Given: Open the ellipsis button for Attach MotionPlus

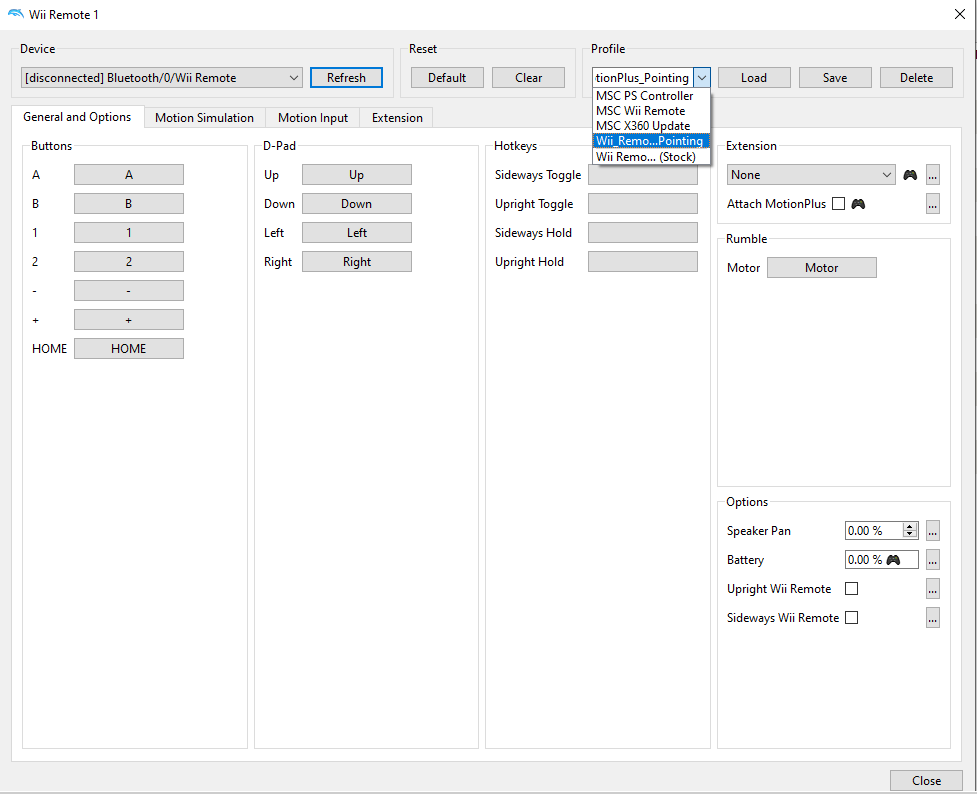Looking at the screenshot, I should click(x=932, y=204).
